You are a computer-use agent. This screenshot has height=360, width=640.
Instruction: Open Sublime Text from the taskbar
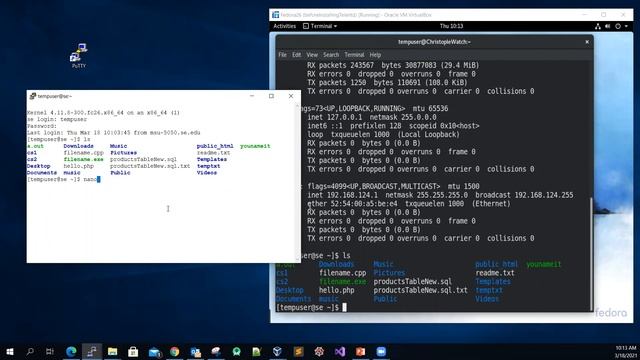pyautogui.click(x=299, y=351)
